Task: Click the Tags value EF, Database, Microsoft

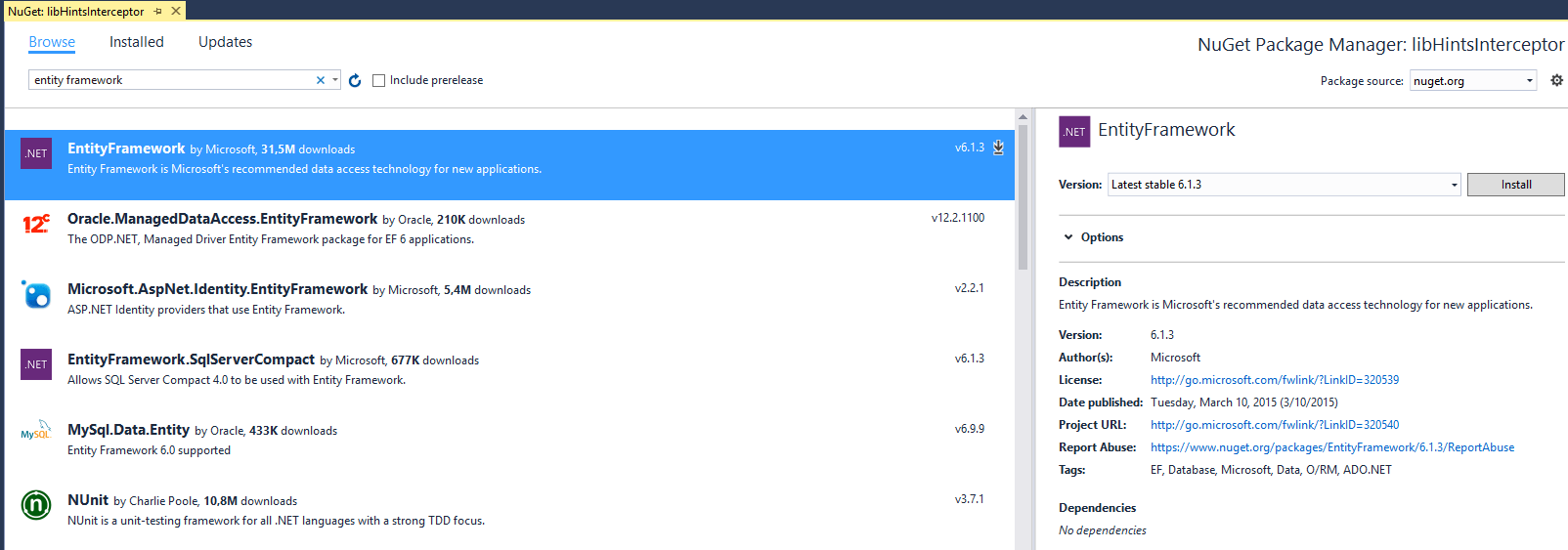Action: [x=1271, y=470]
